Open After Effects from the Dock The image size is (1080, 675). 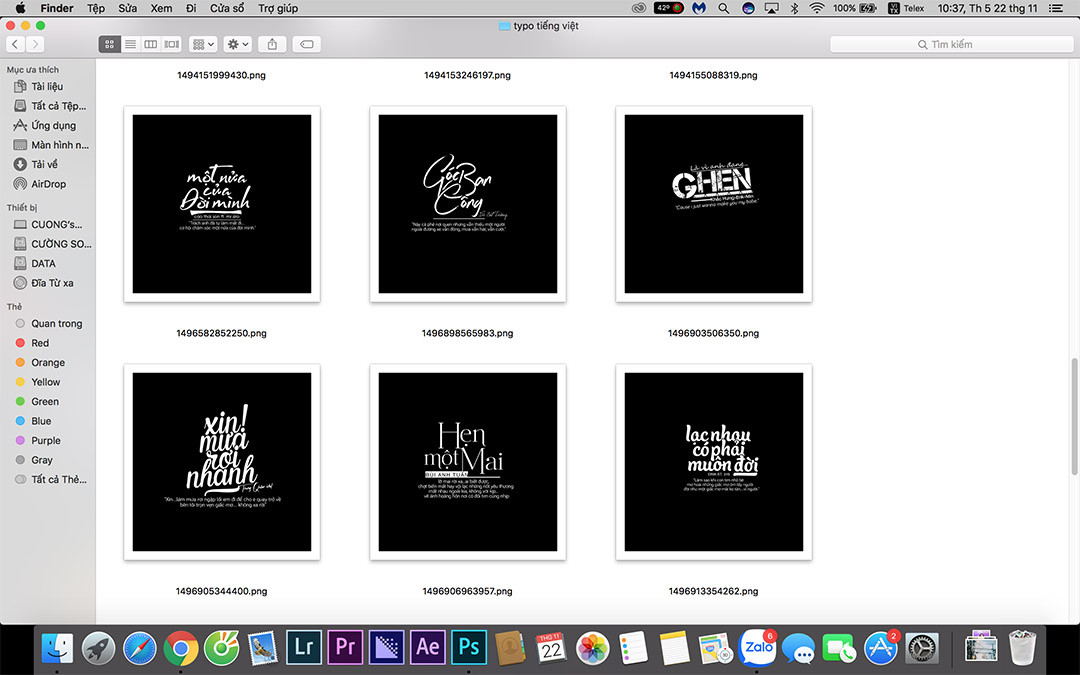point(428,647)
